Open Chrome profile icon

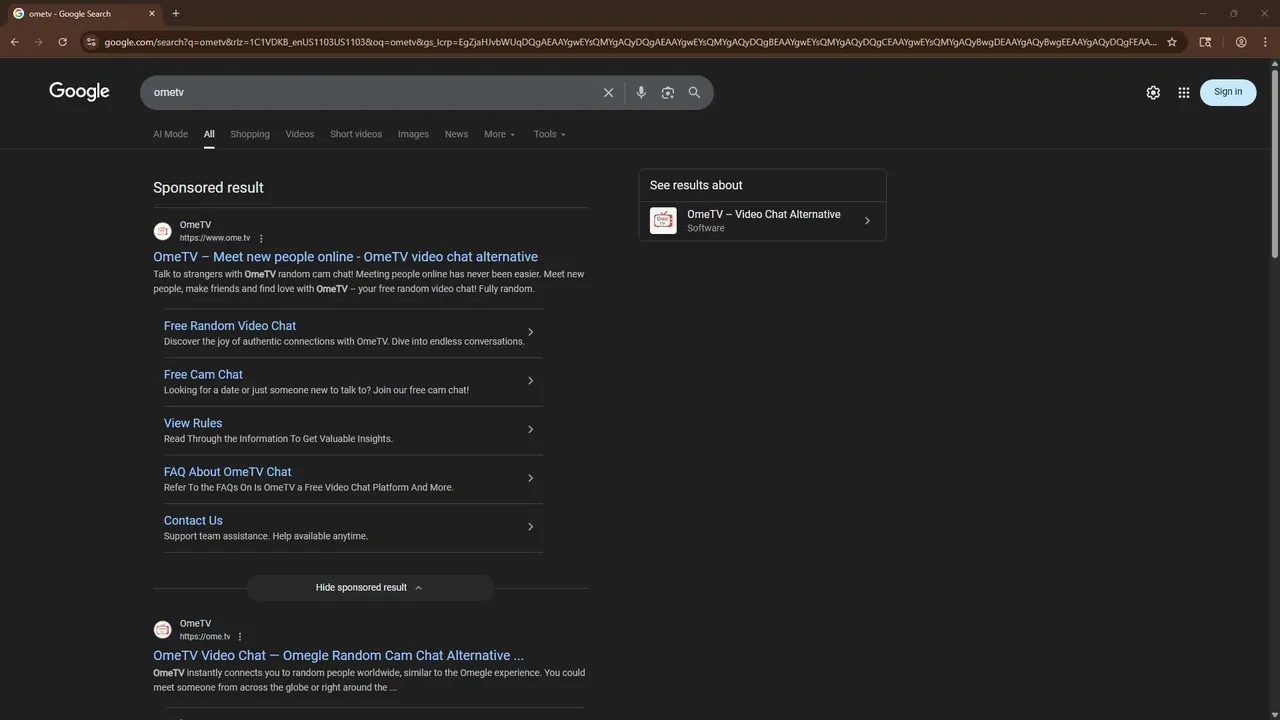coord(1241,42)
